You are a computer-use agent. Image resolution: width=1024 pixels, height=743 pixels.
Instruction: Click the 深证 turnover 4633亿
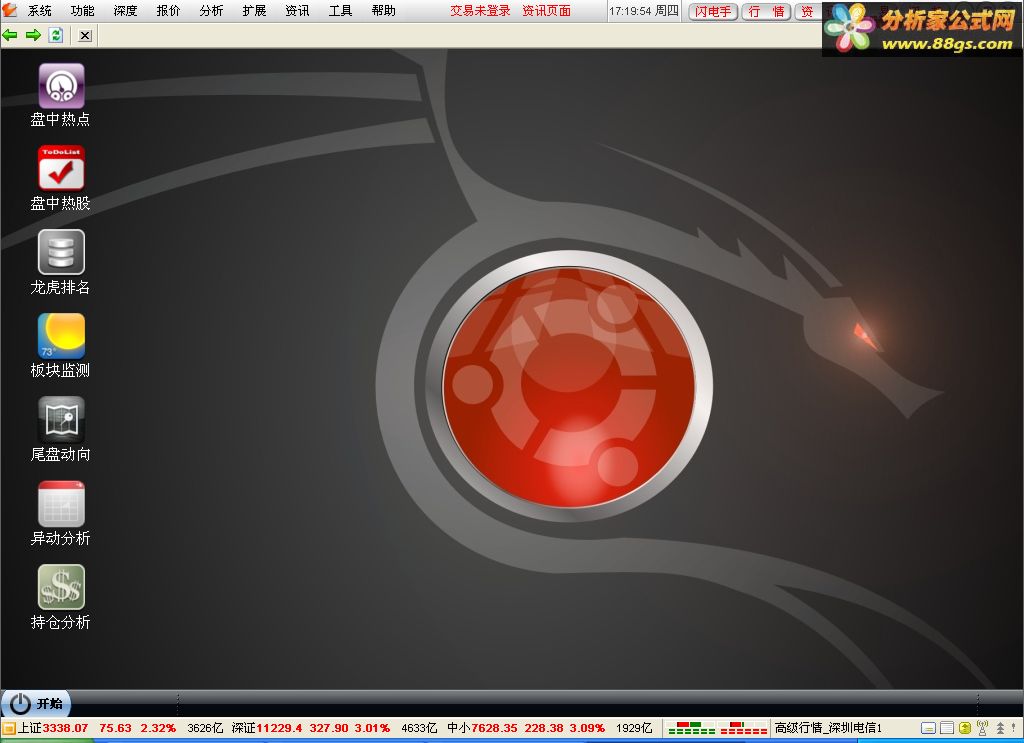[x=419, y=728]
